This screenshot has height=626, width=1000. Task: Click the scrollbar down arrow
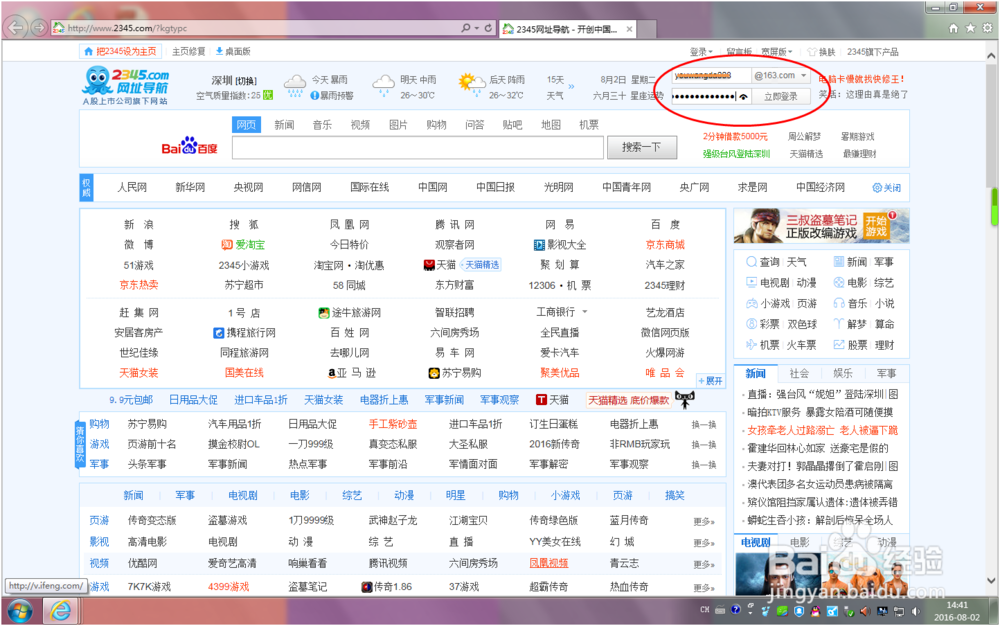click(992, 581)
